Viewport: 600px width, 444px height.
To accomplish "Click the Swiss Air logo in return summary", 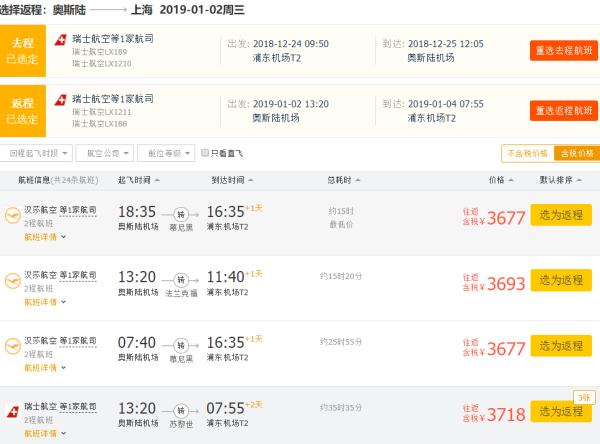I will 60,100.
